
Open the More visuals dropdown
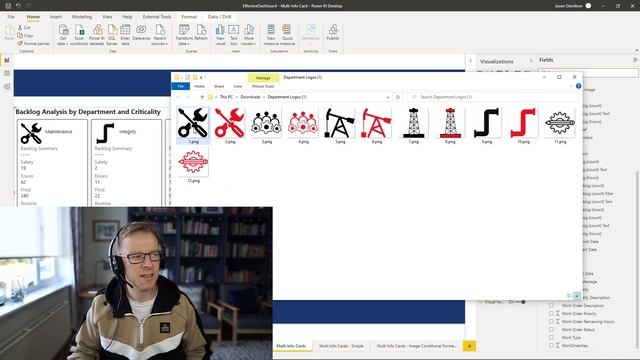click(248, 35)
